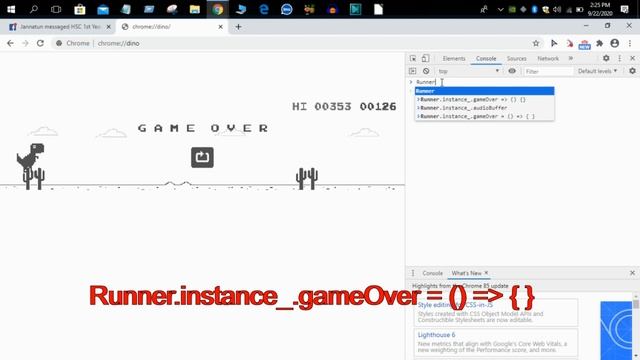
Task: Click the blue What's New video thumbnail
Action: pos(616,331)
